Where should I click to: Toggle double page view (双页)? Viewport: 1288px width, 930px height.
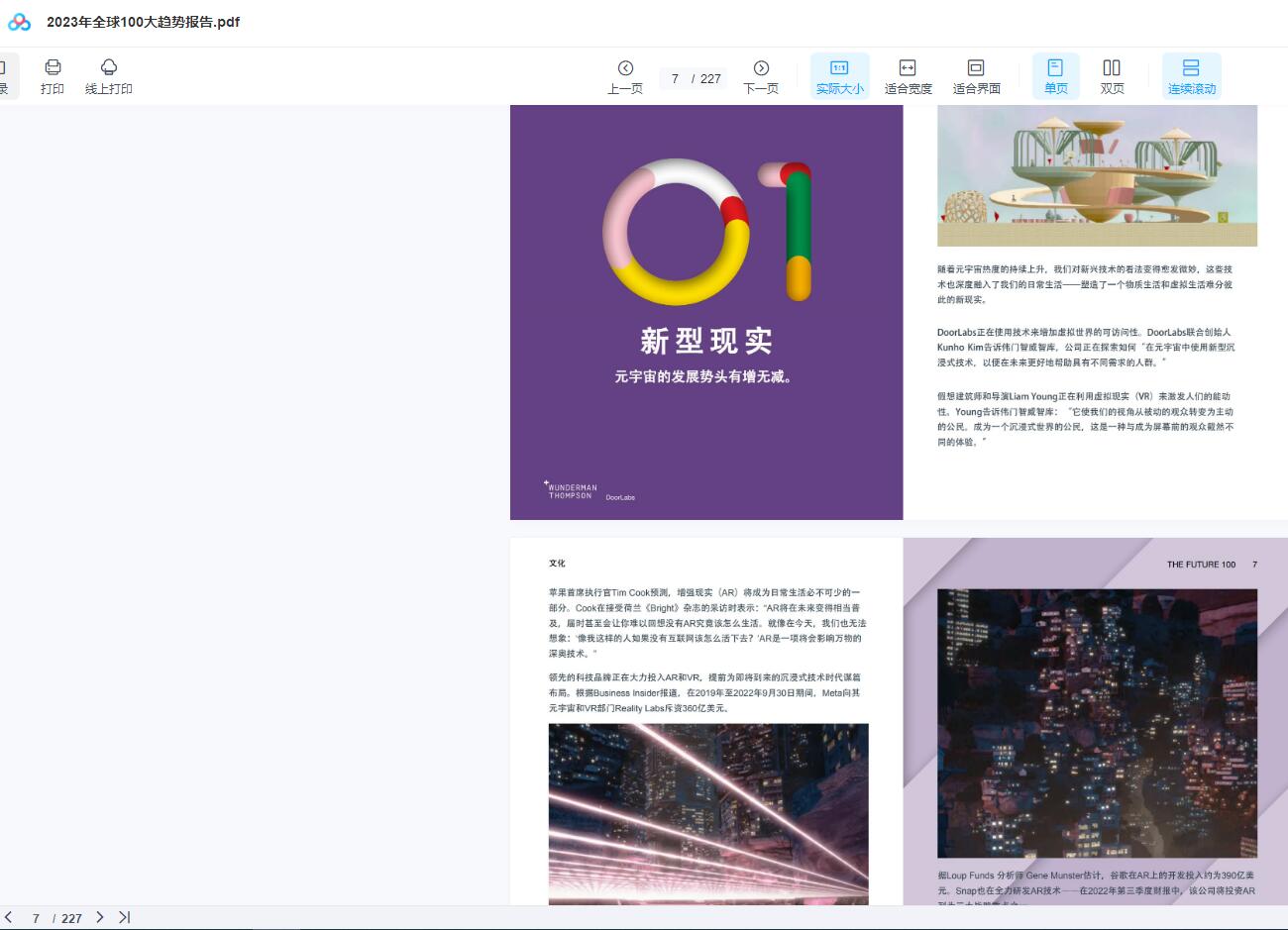tap(1112, 76)
